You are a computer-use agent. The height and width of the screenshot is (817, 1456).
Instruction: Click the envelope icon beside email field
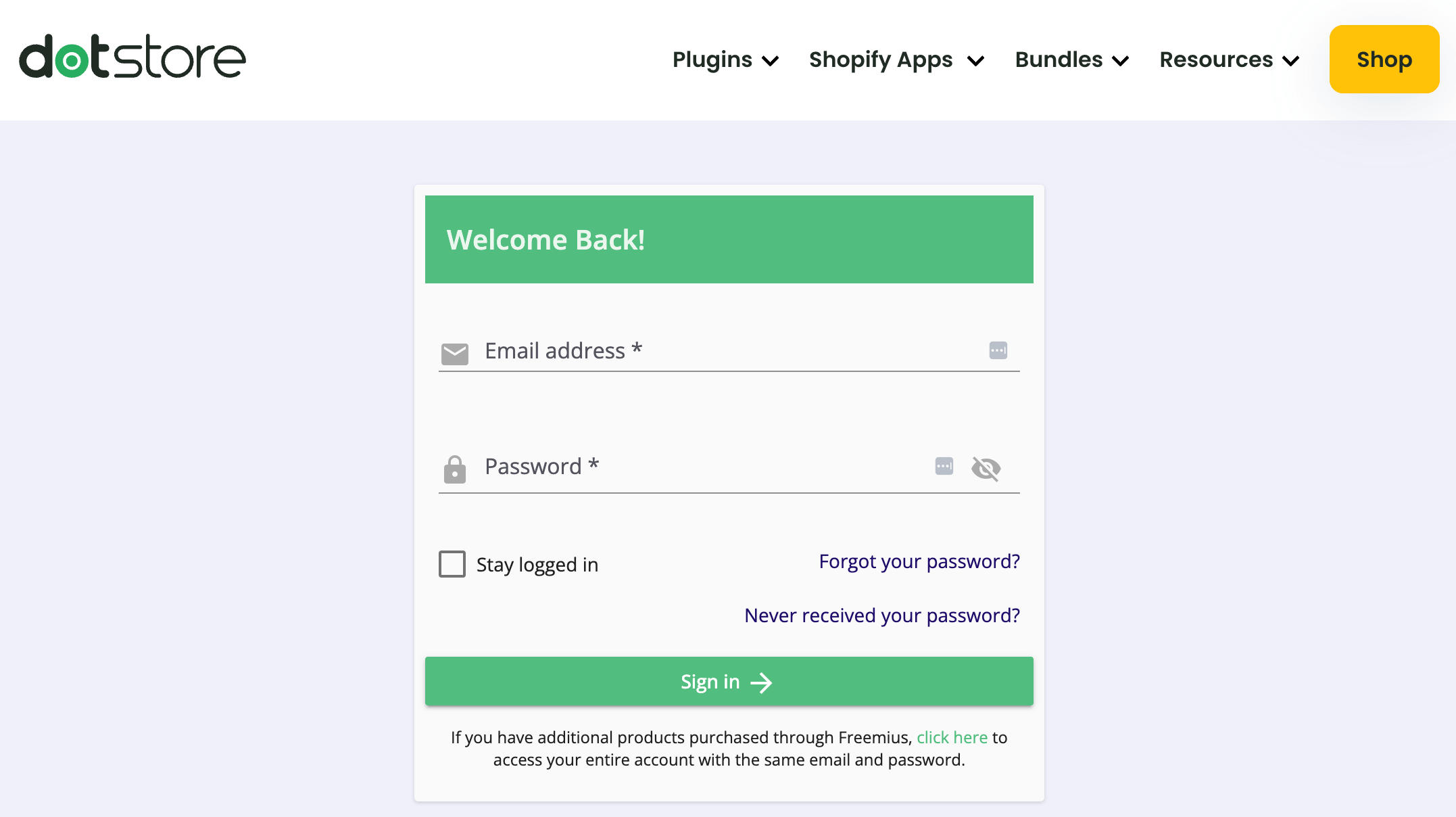click(x=455, y=353)
